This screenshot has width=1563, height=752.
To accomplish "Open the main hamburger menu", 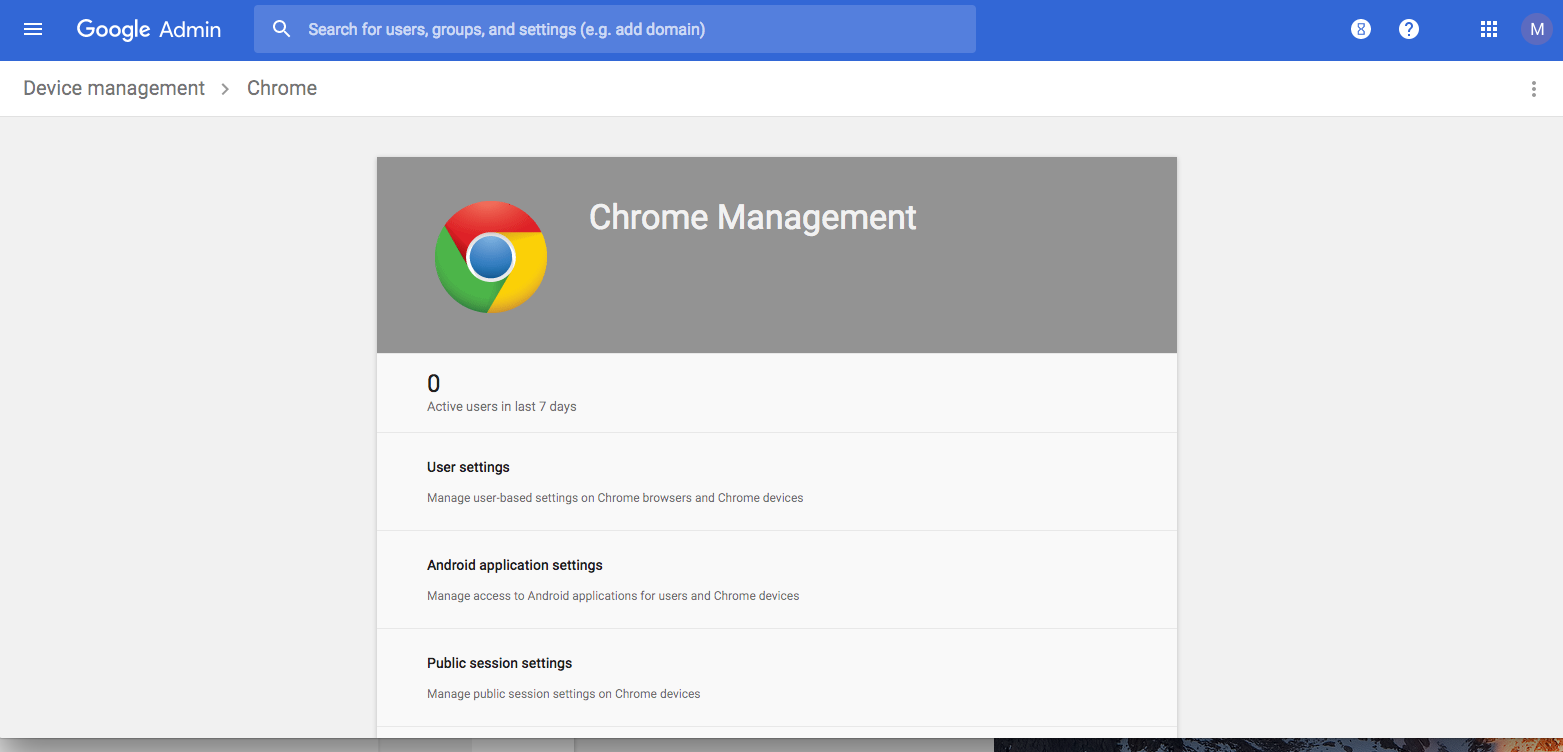I will click(x=33, y=29).
